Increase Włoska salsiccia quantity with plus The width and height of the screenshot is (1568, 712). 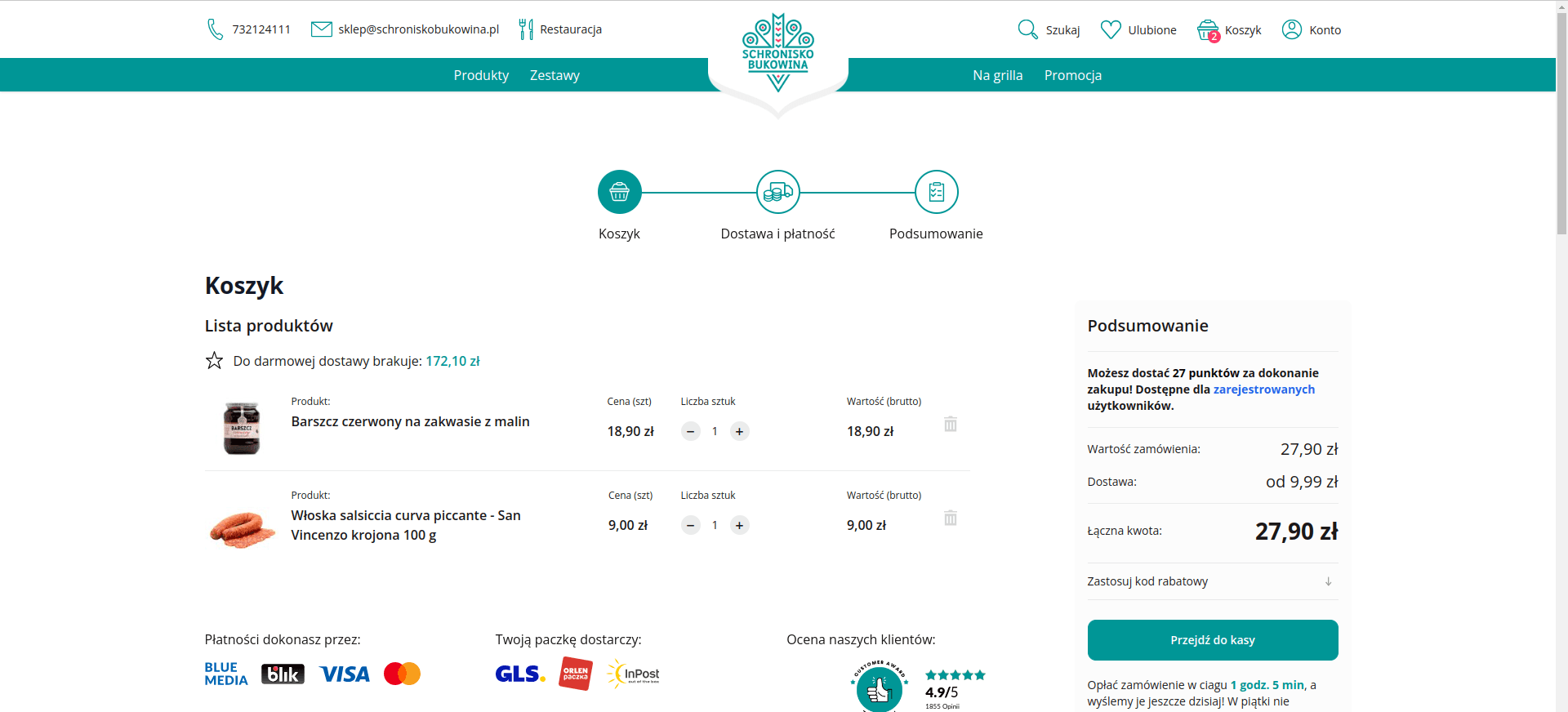[739, 525]
